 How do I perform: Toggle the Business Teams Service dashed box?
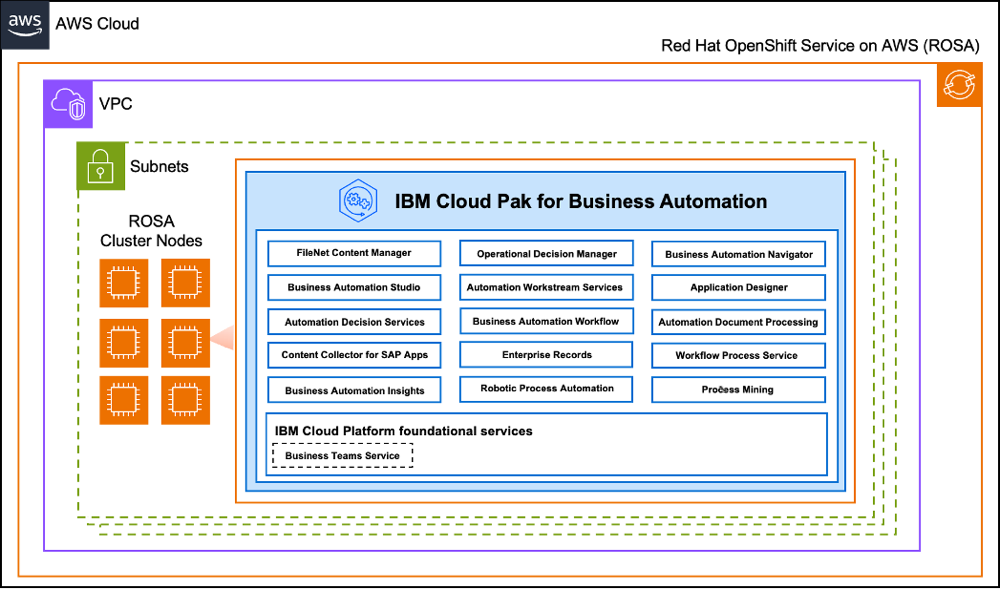(x=342, y=455)
